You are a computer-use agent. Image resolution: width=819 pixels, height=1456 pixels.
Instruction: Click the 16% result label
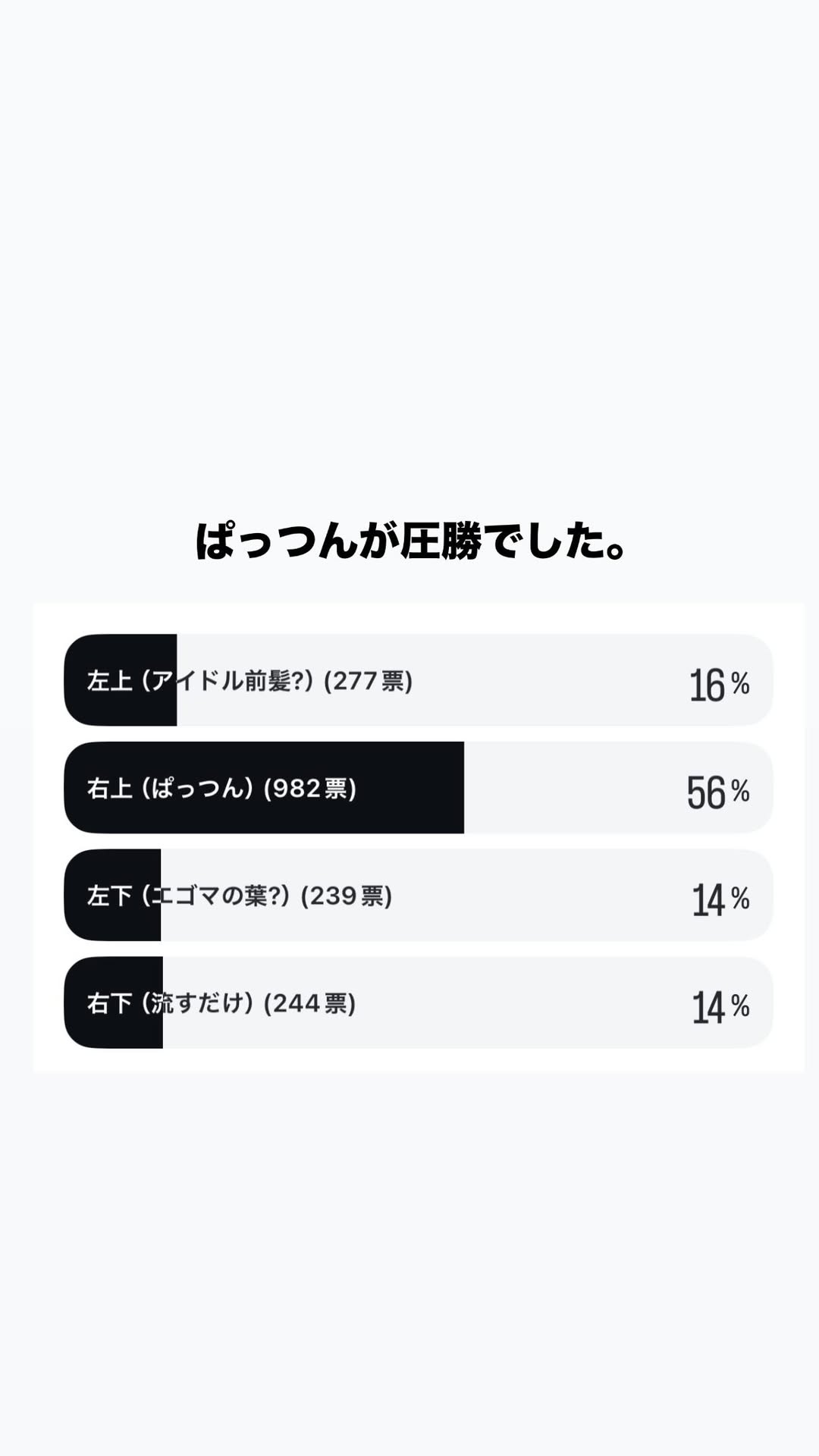[x=719, y=685]
